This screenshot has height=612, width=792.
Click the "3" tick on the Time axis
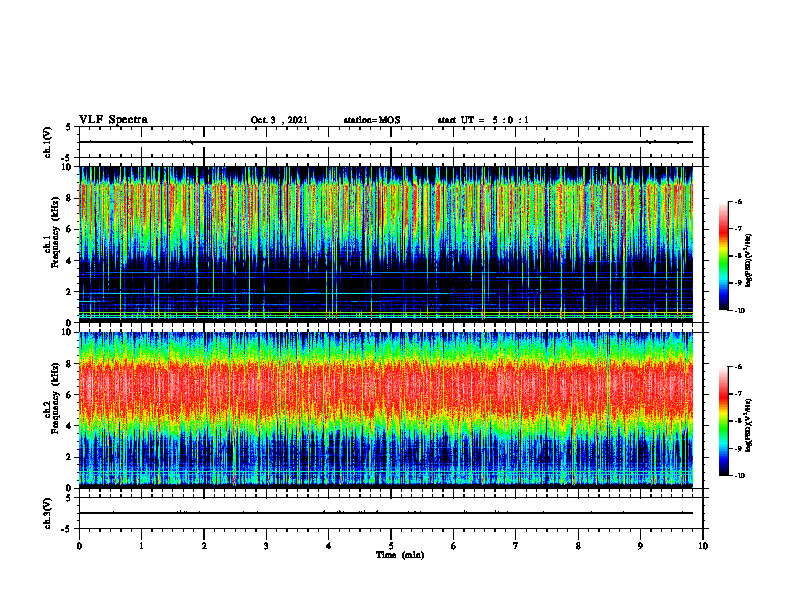(x=266, y=546)
